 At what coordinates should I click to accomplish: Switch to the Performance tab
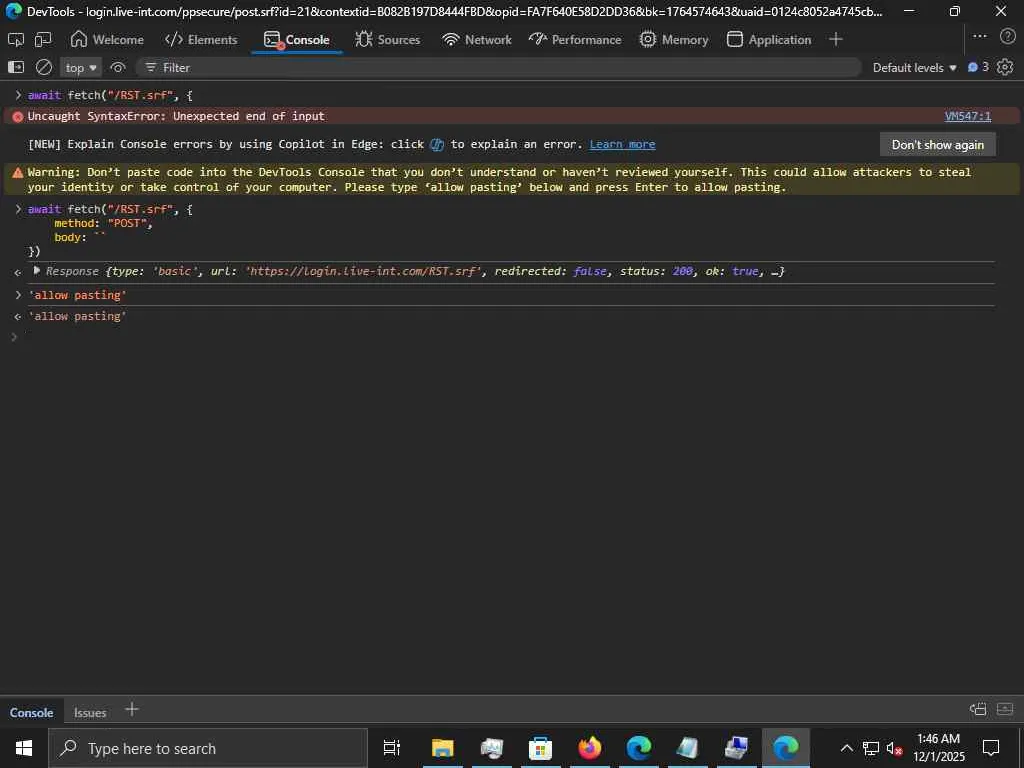pos(575,40)
